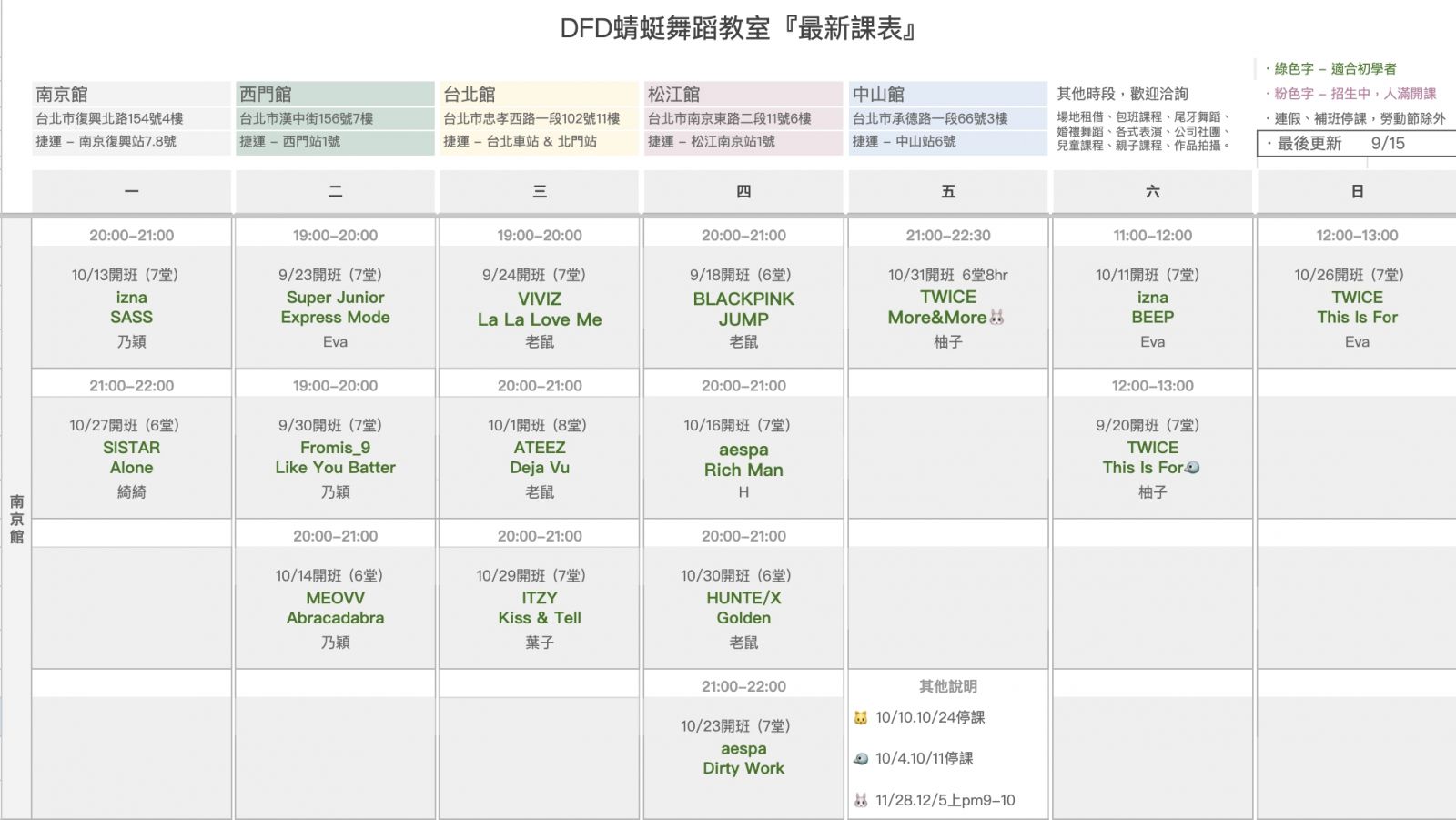Screen dimensions: 1456x820
Task: Select the 松江館 branch heading
Action: tap(674, 95)
